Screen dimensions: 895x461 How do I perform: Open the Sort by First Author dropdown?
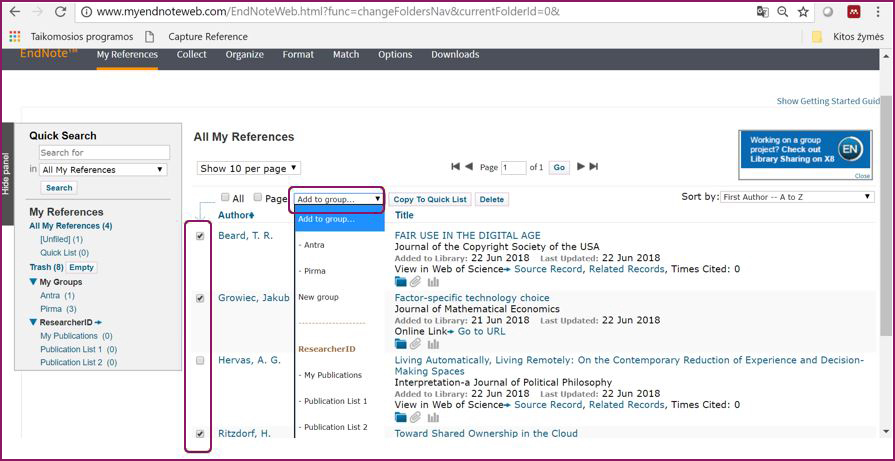click(796, 198)
